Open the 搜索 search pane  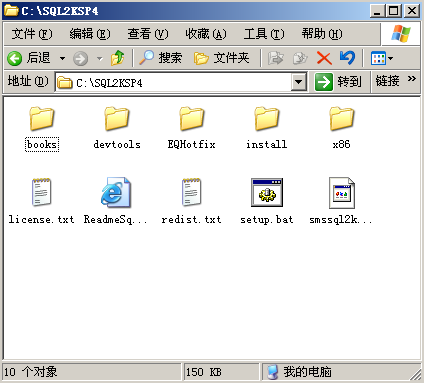point(160,58)
